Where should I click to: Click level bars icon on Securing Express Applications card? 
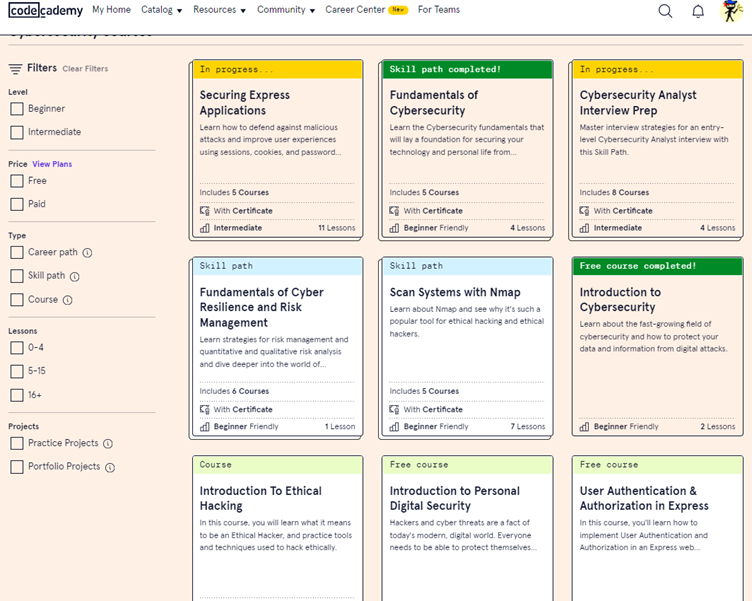pos(205,228)
